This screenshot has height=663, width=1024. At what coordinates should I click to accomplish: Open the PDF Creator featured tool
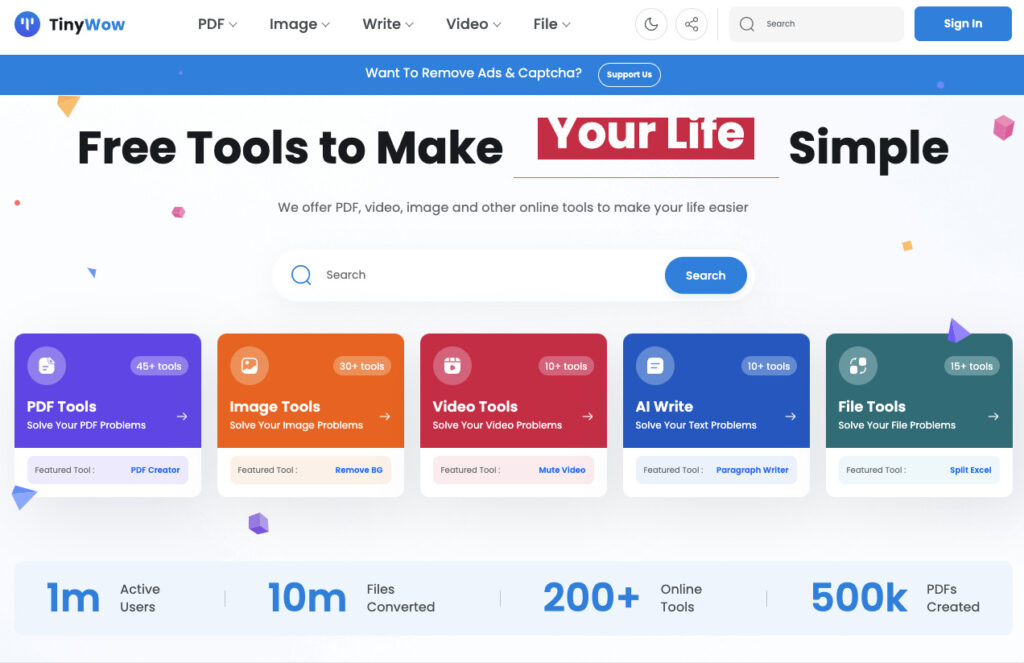pos(155,470)
